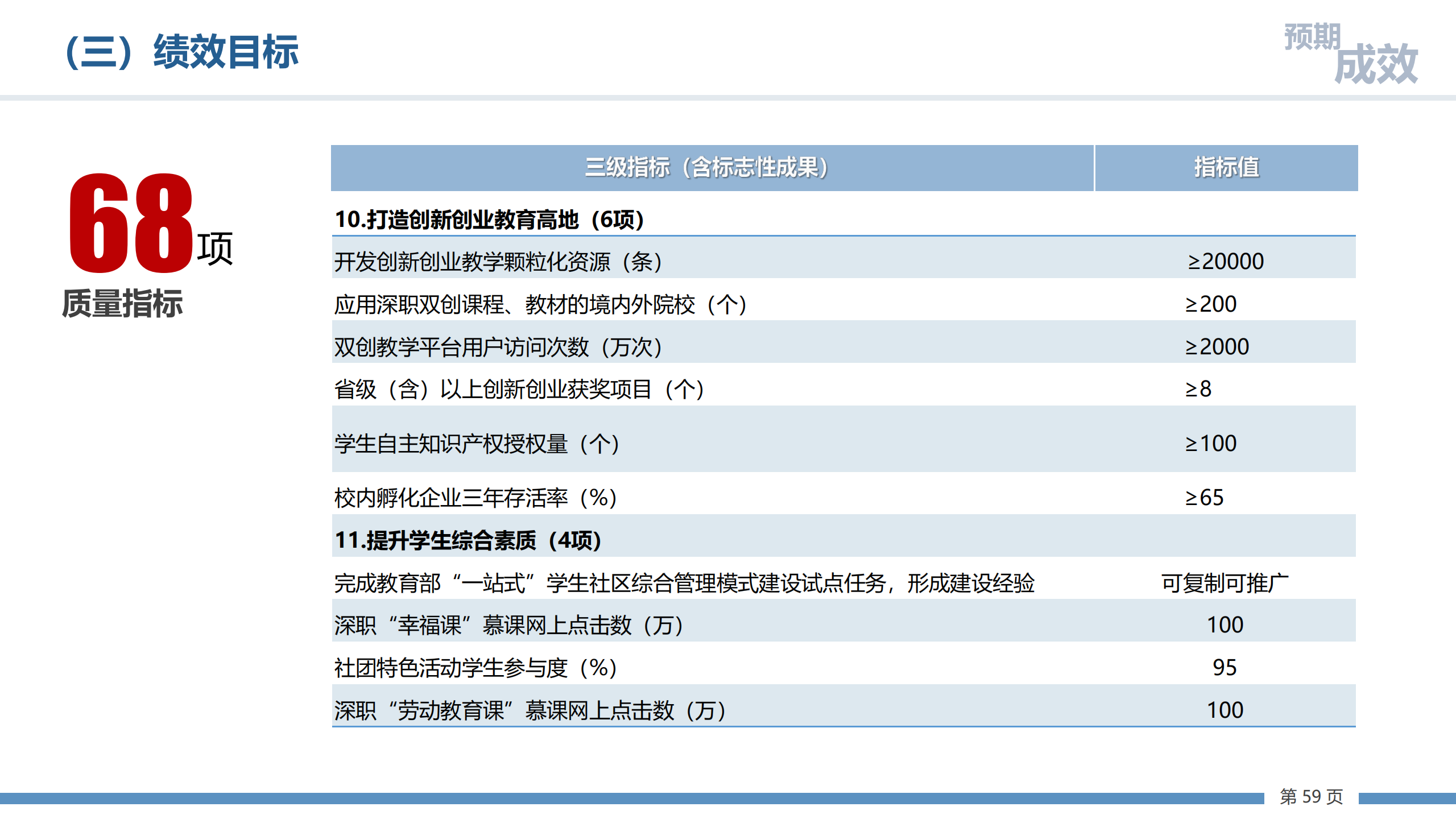Click row 校内孵化企业三年存活率
Viewport: 1456px width, 819px height.
tap(475, 498)
